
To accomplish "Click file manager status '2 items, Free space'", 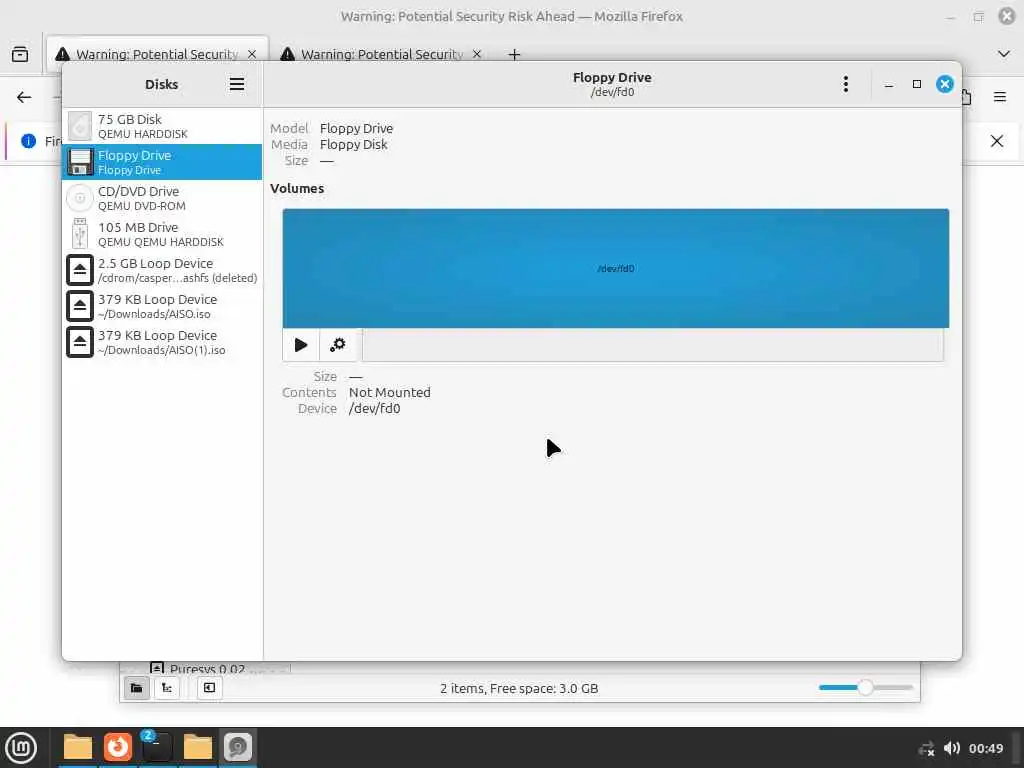I will 519,688.
